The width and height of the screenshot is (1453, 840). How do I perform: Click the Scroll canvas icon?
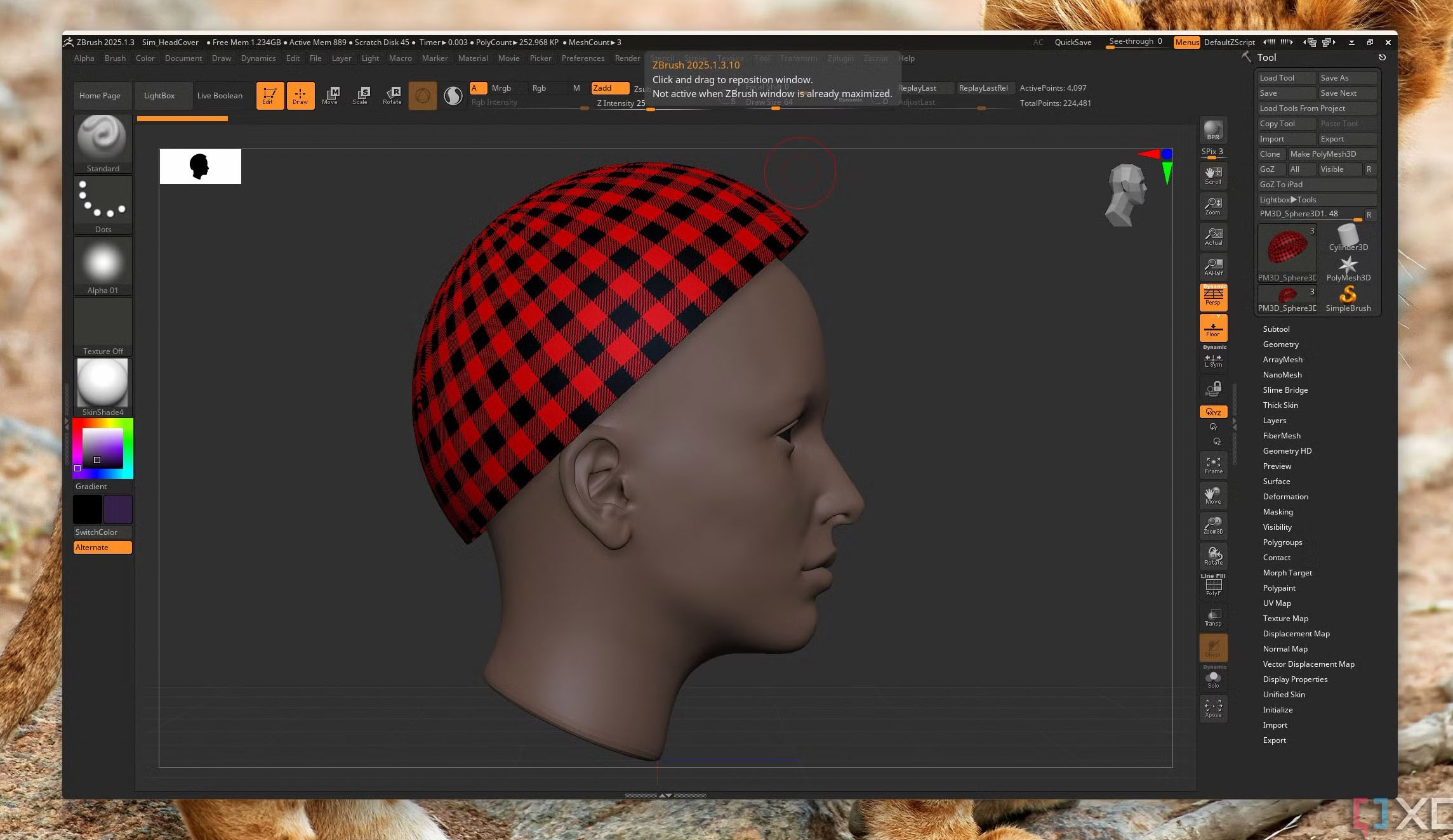1213,176
